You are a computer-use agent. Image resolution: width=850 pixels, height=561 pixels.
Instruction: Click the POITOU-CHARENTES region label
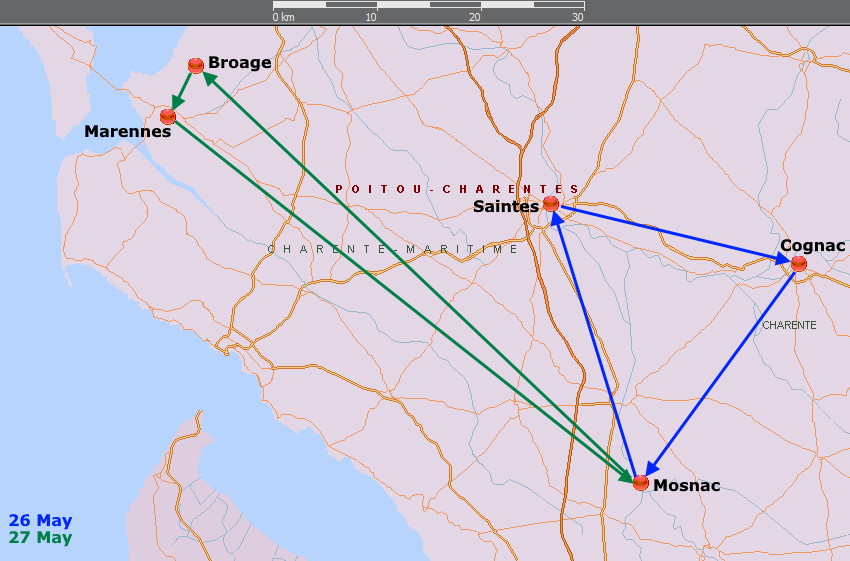click(x=457, y=189)
